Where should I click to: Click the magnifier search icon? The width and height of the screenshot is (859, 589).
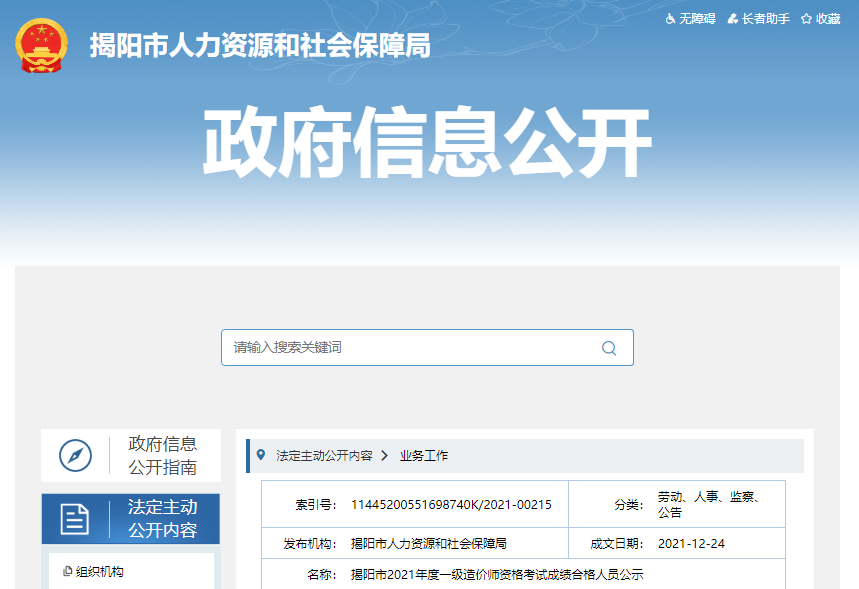(x=608, y=348)
